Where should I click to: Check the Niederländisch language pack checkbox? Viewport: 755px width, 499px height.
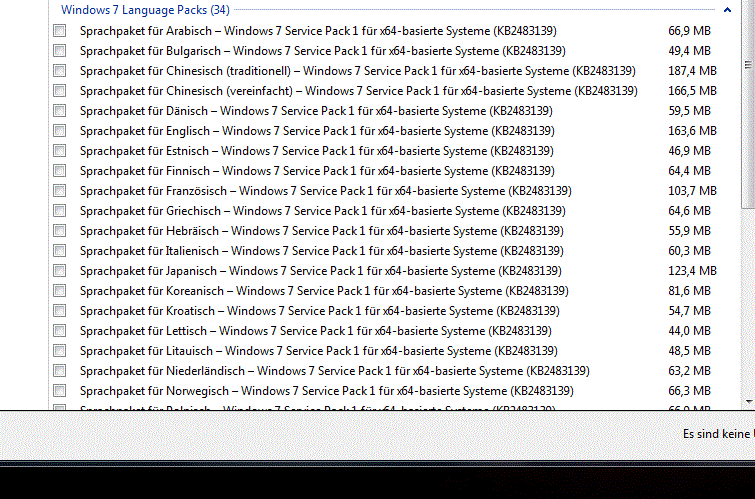click(60, 371)
